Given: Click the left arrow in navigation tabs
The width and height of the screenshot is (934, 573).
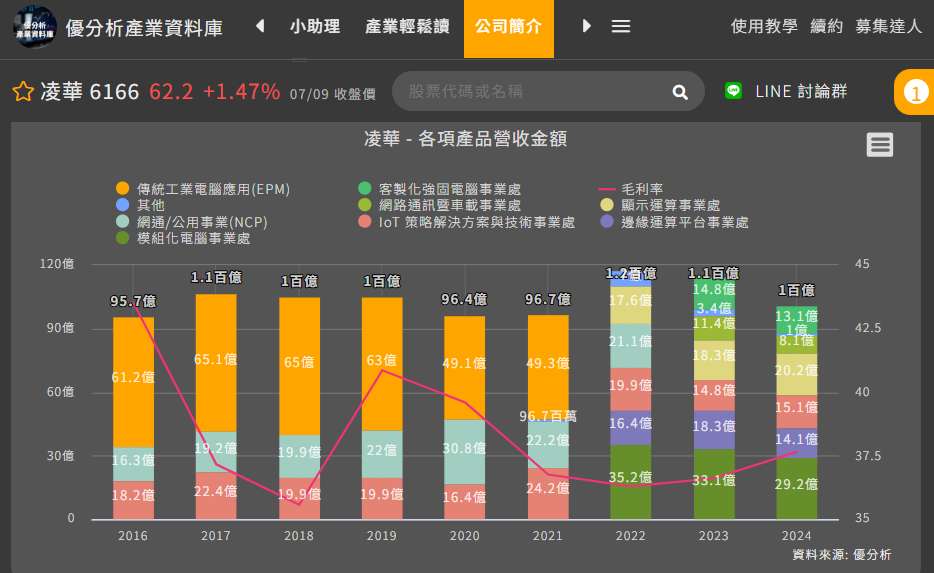Looking at the screenshot, I should click(260, 26).
